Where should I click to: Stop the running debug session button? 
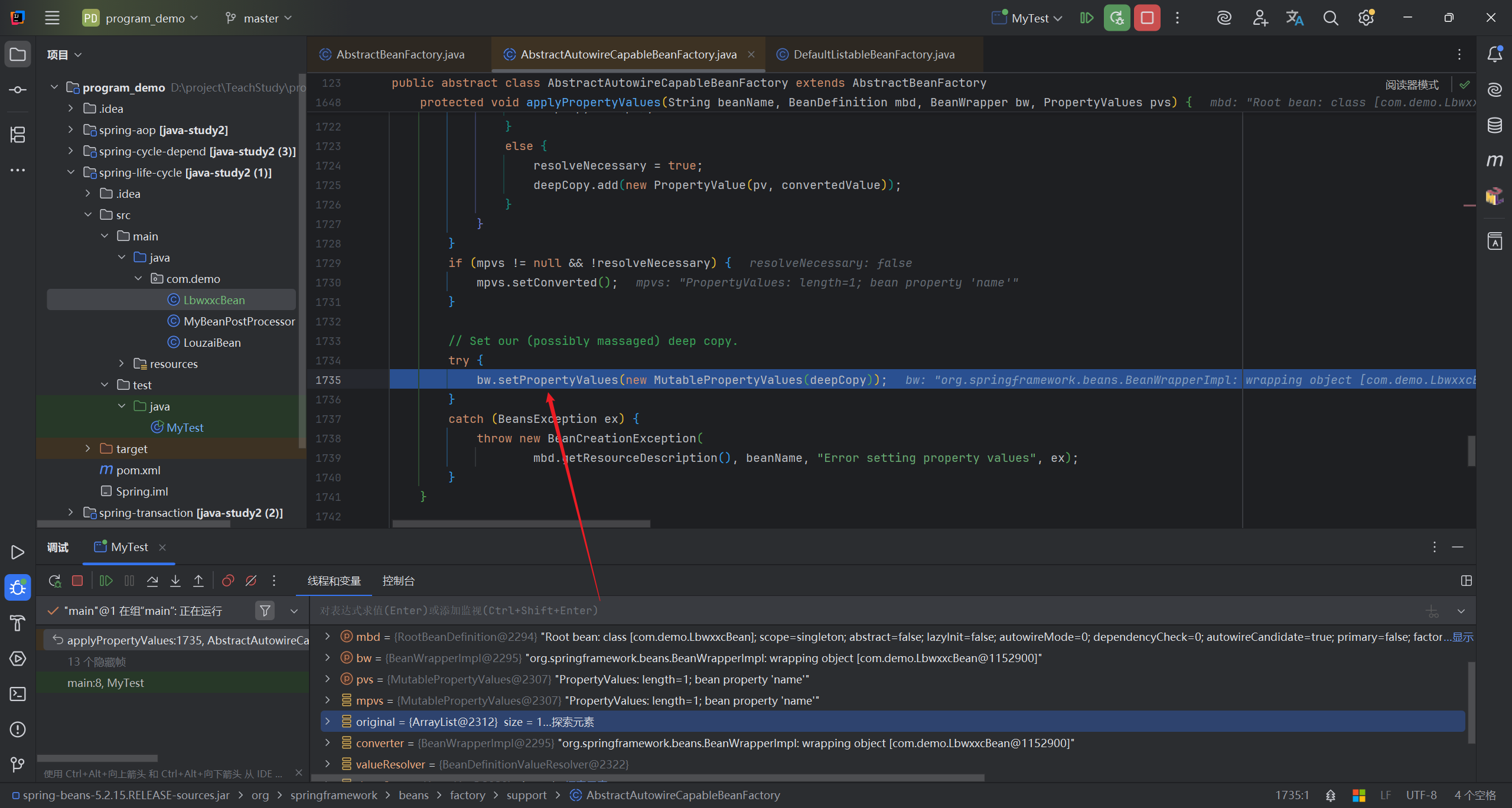pyautogui.click(x=1147, y=18)
